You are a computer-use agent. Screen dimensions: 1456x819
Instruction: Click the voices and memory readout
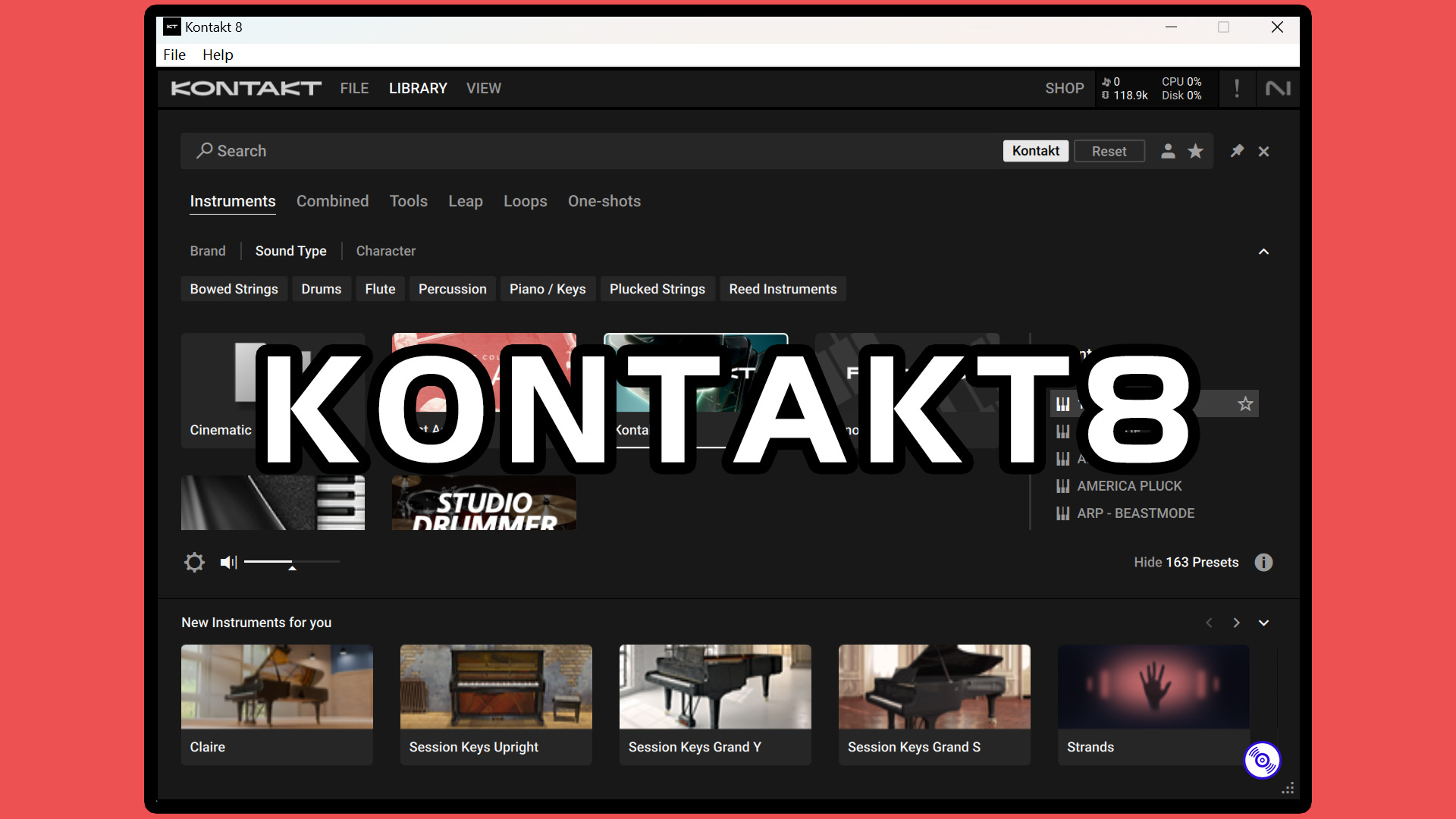[1124, 89]
